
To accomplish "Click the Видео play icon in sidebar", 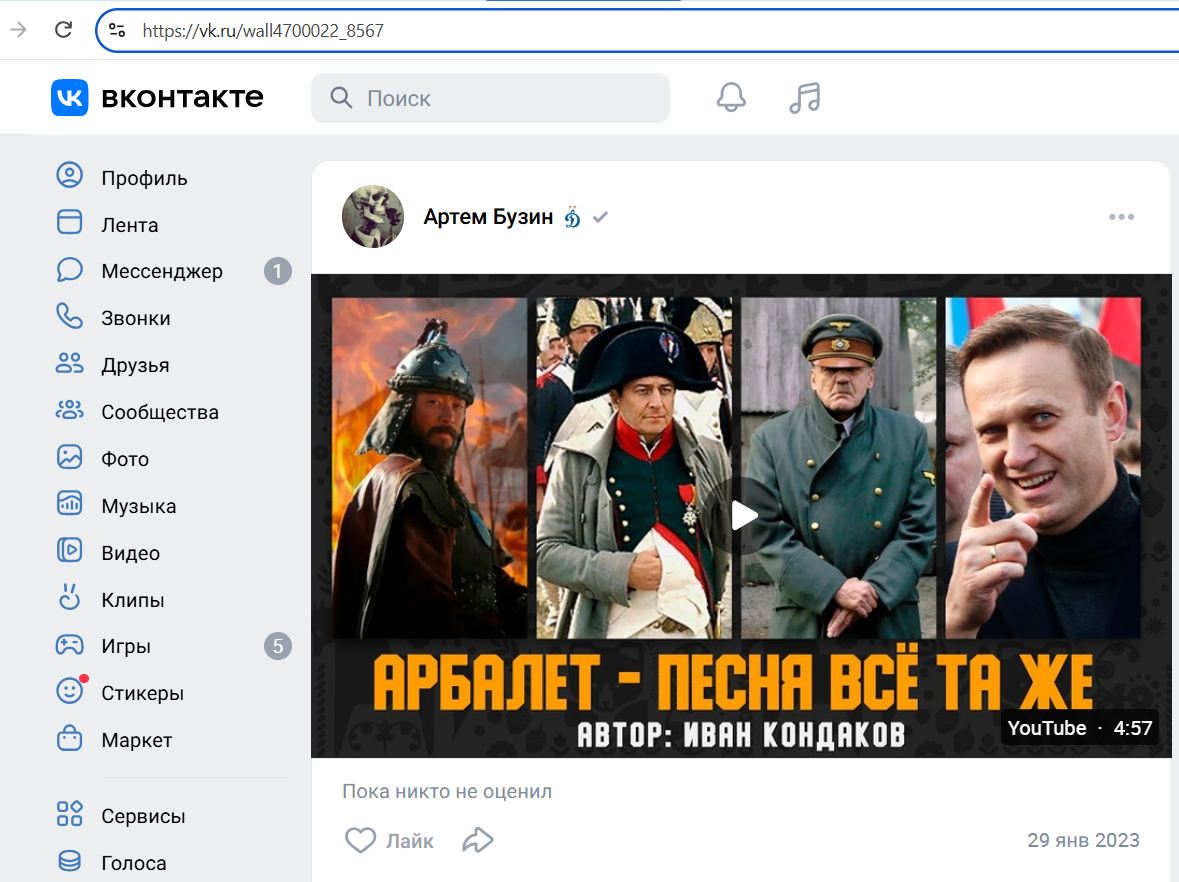I will [69, 550].
